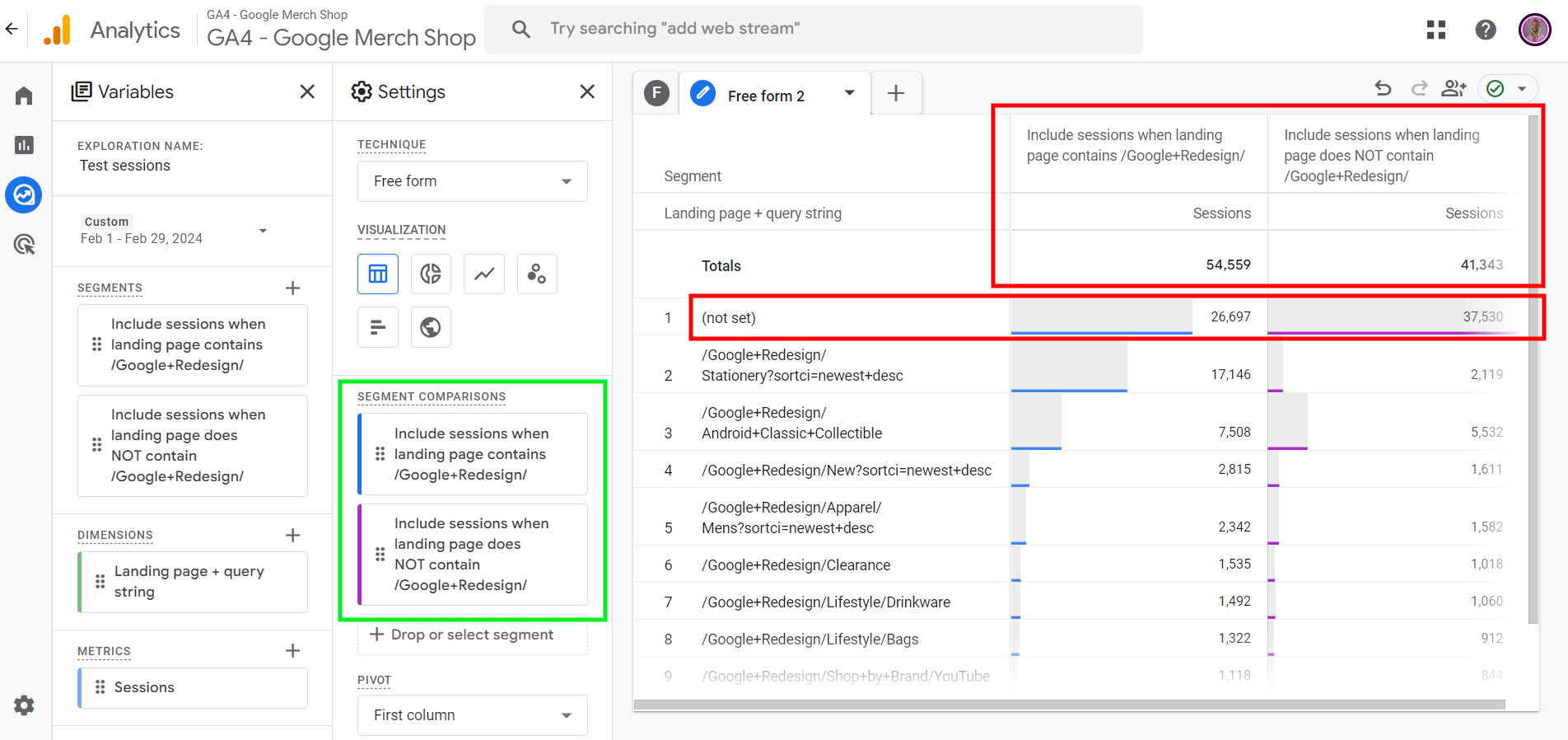Select the donut chart visualization icon

click(431, 274)
